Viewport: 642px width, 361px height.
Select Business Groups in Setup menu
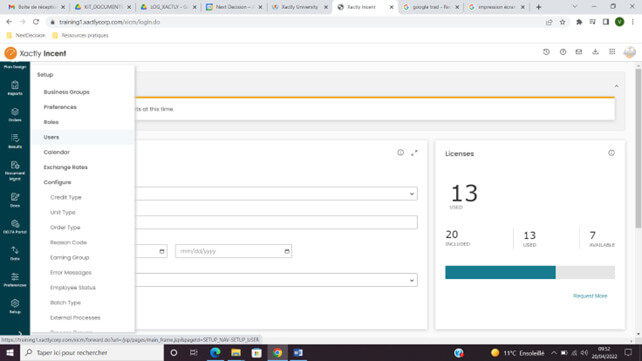pos(66,92)
